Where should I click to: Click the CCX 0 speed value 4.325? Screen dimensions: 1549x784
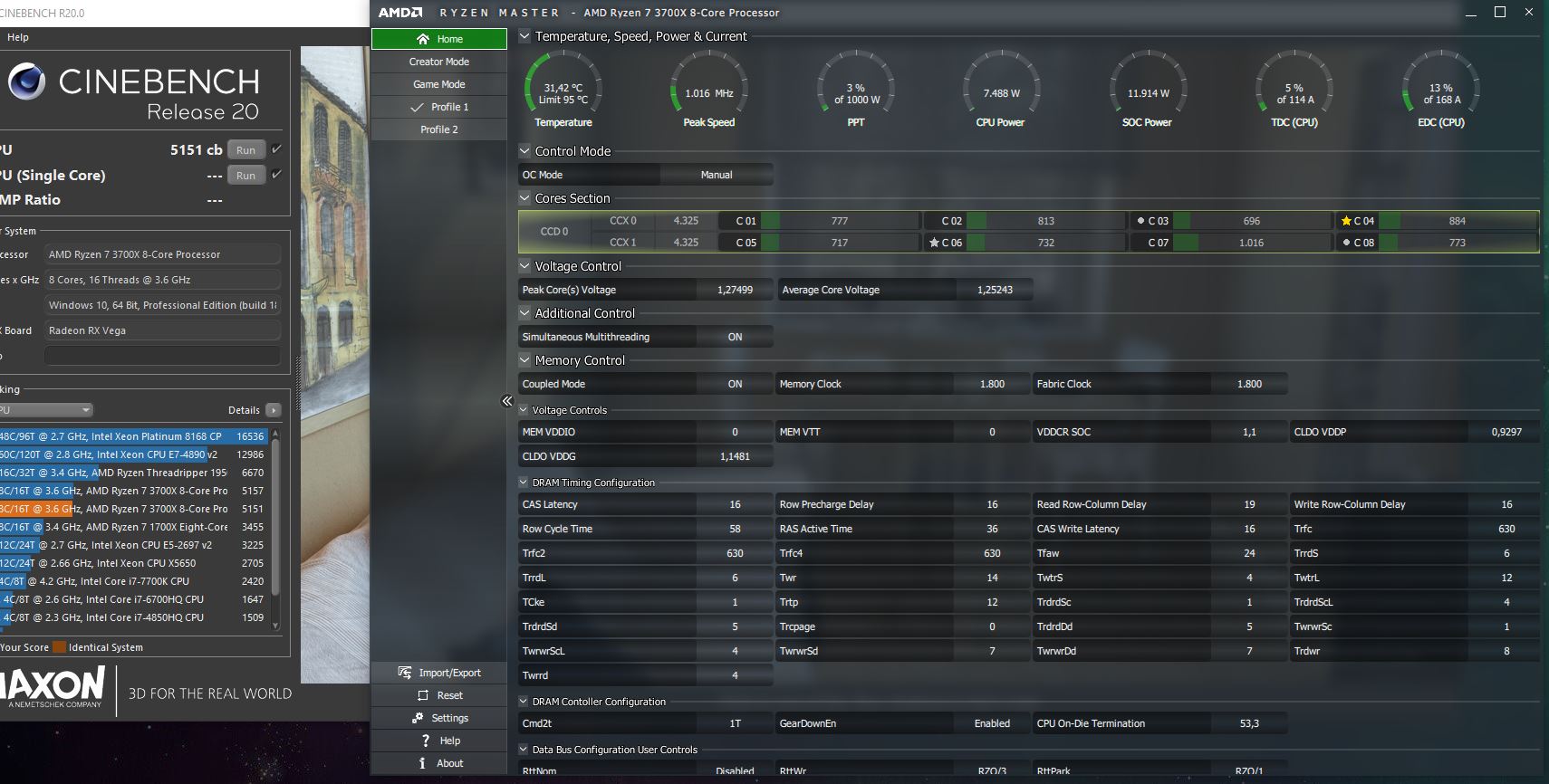pos(686,221)
